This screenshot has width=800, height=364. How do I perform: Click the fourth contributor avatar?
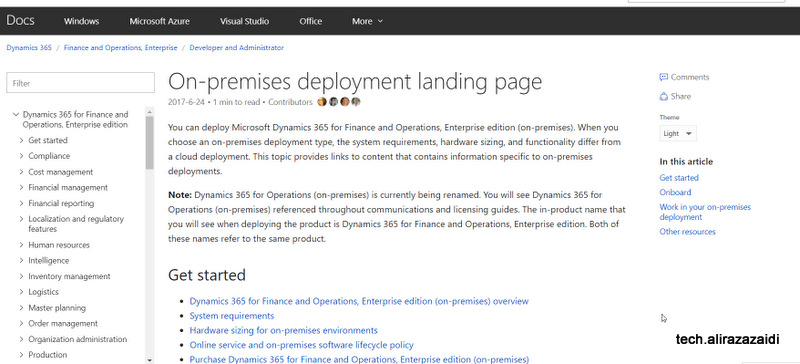[x=356, y=102]
